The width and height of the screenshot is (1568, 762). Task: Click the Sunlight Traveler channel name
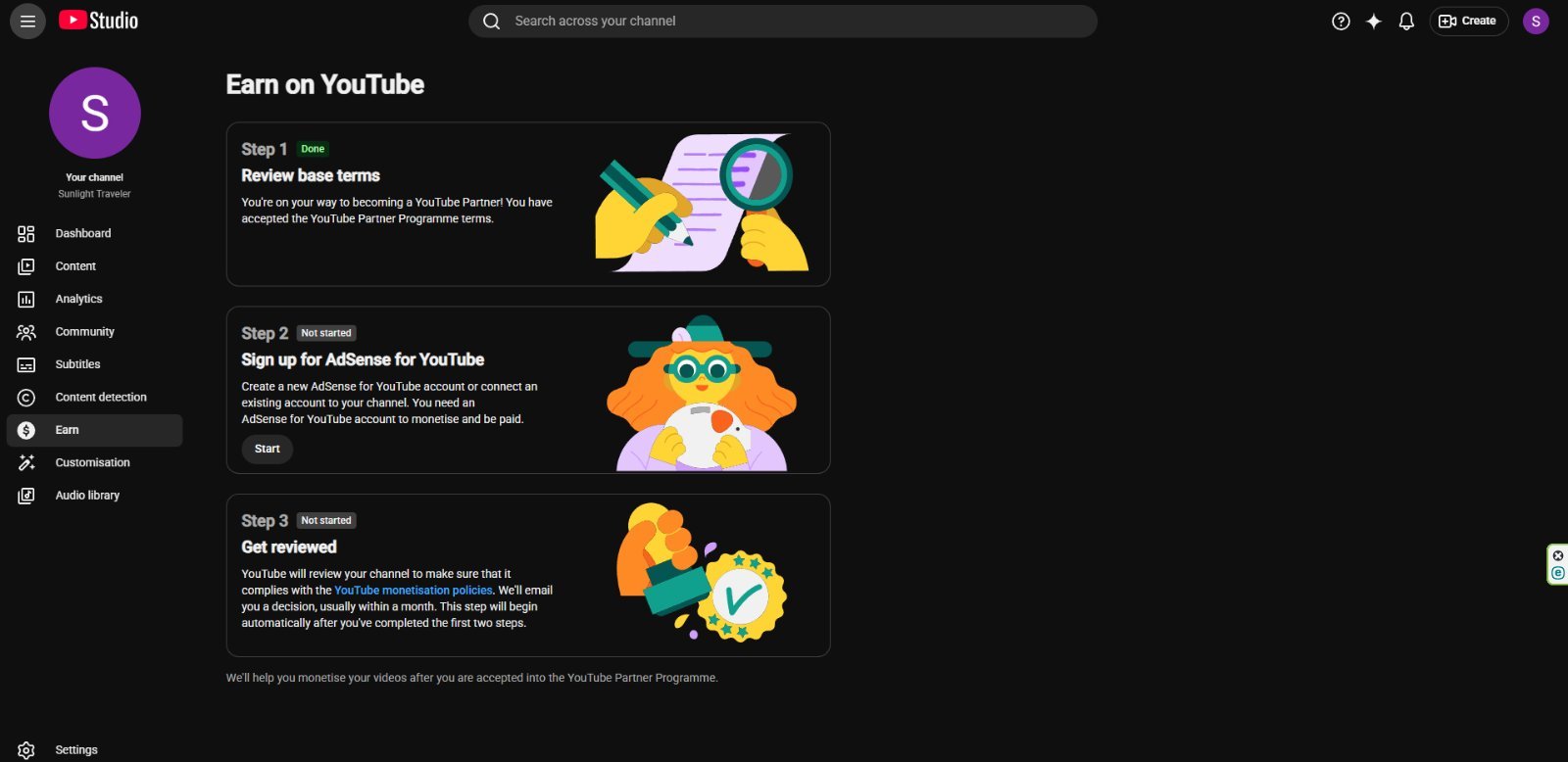(x=94, y=194)
